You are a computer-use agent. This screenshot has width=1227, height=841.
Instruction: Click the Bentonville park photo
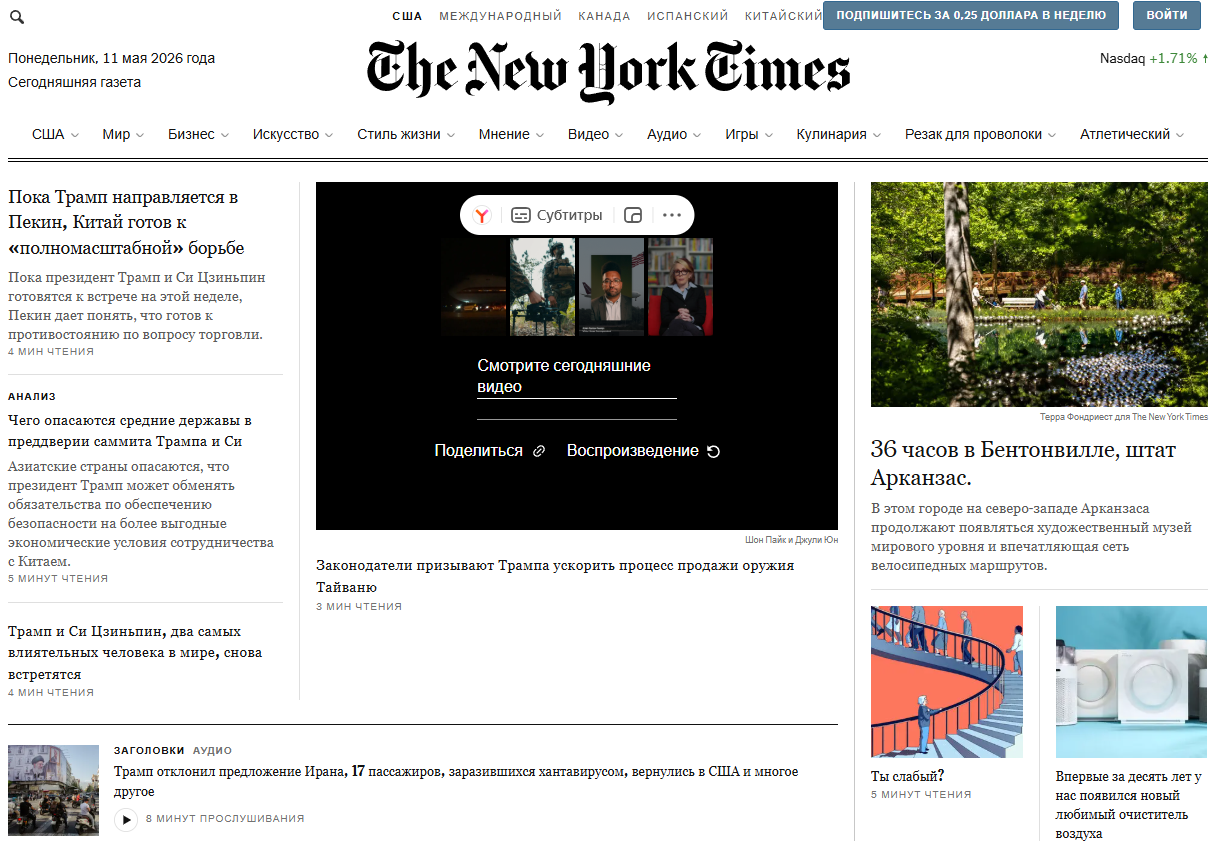pos(1039,294)
